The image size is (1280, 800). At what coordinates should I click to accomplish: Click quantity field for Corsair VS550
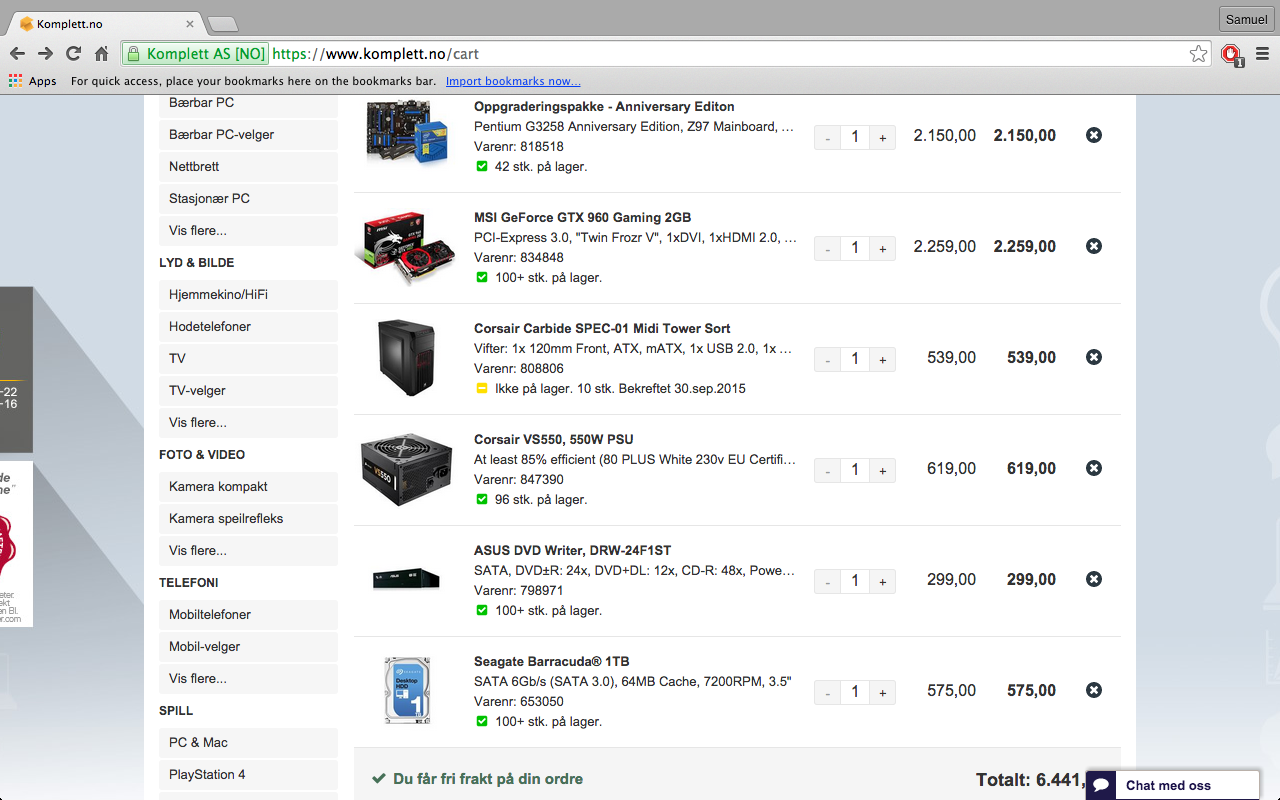point(855,471)
